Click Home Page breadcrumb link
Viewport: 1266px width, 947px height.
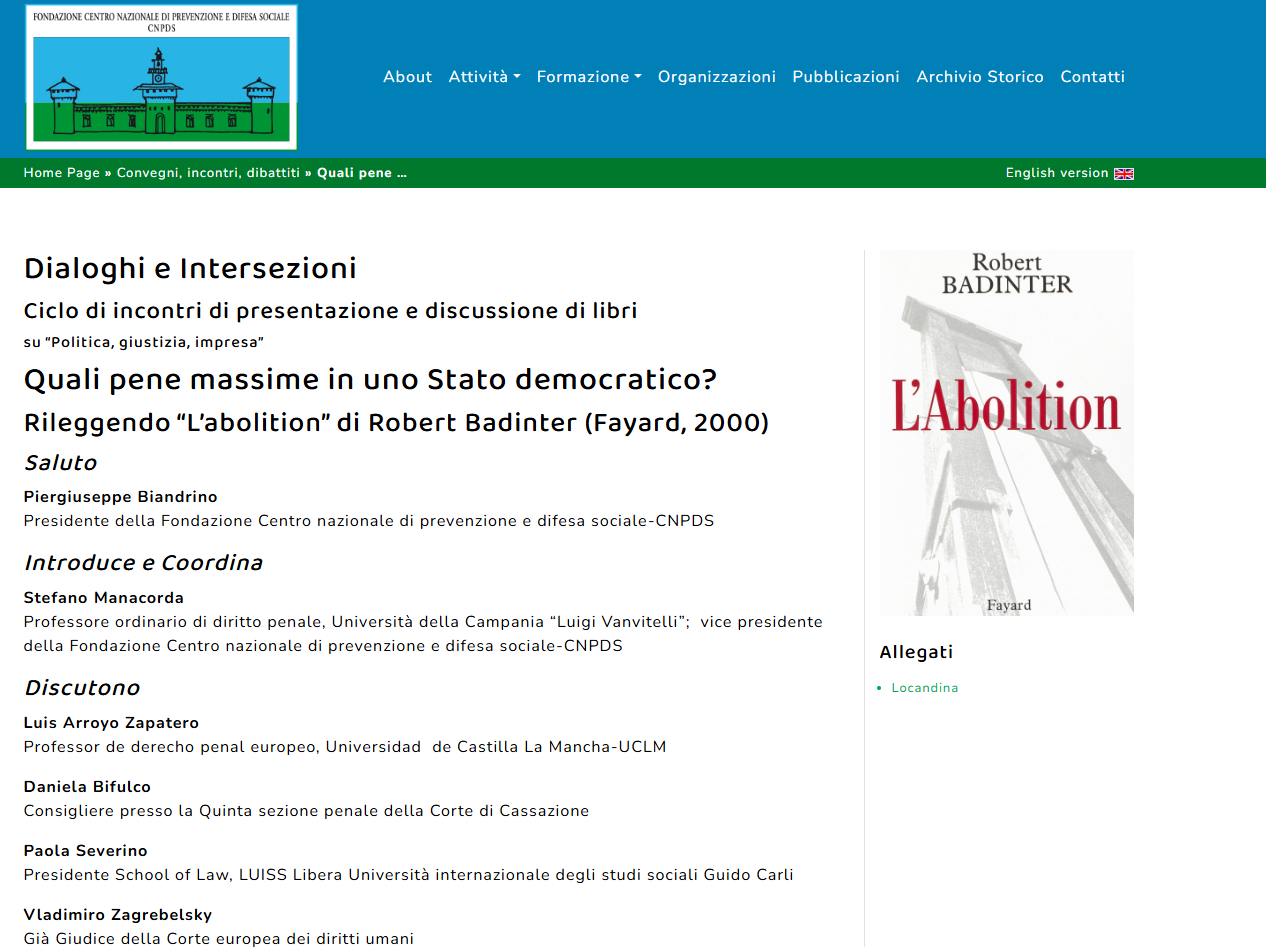click(62, 173)
